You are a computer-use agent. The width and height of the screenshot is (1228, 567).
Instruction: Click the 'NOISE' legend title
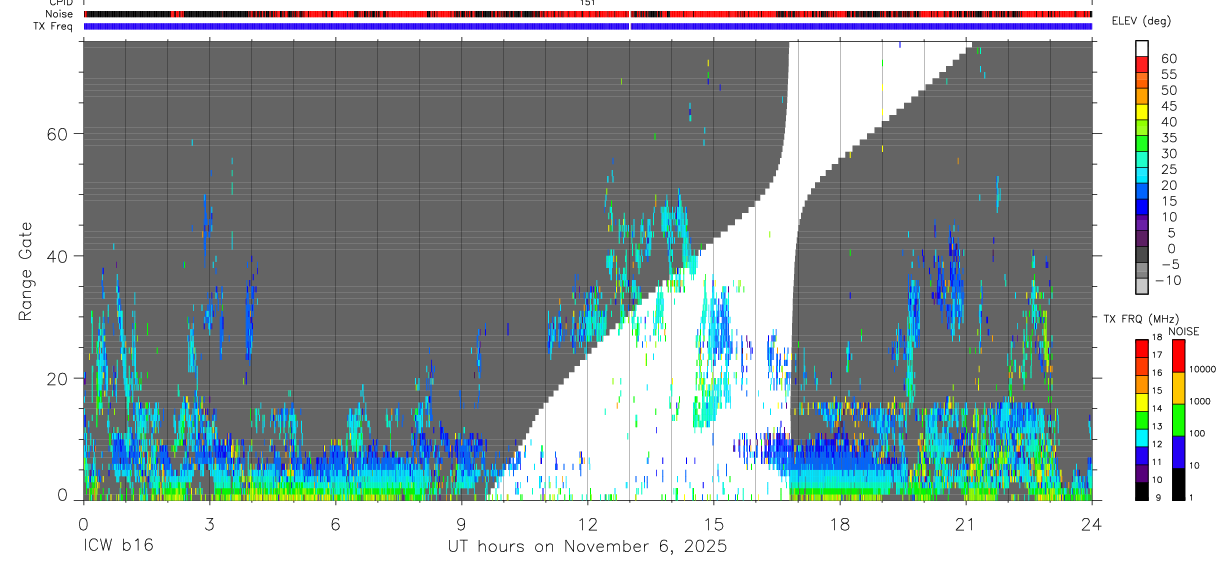click(x=1183, y=331)
